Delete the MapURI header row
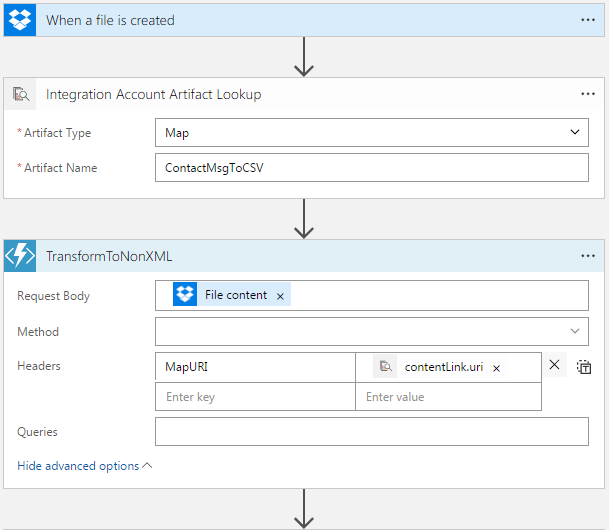The height and width of the screenshot is (530, 609). (x=555, y=365)
